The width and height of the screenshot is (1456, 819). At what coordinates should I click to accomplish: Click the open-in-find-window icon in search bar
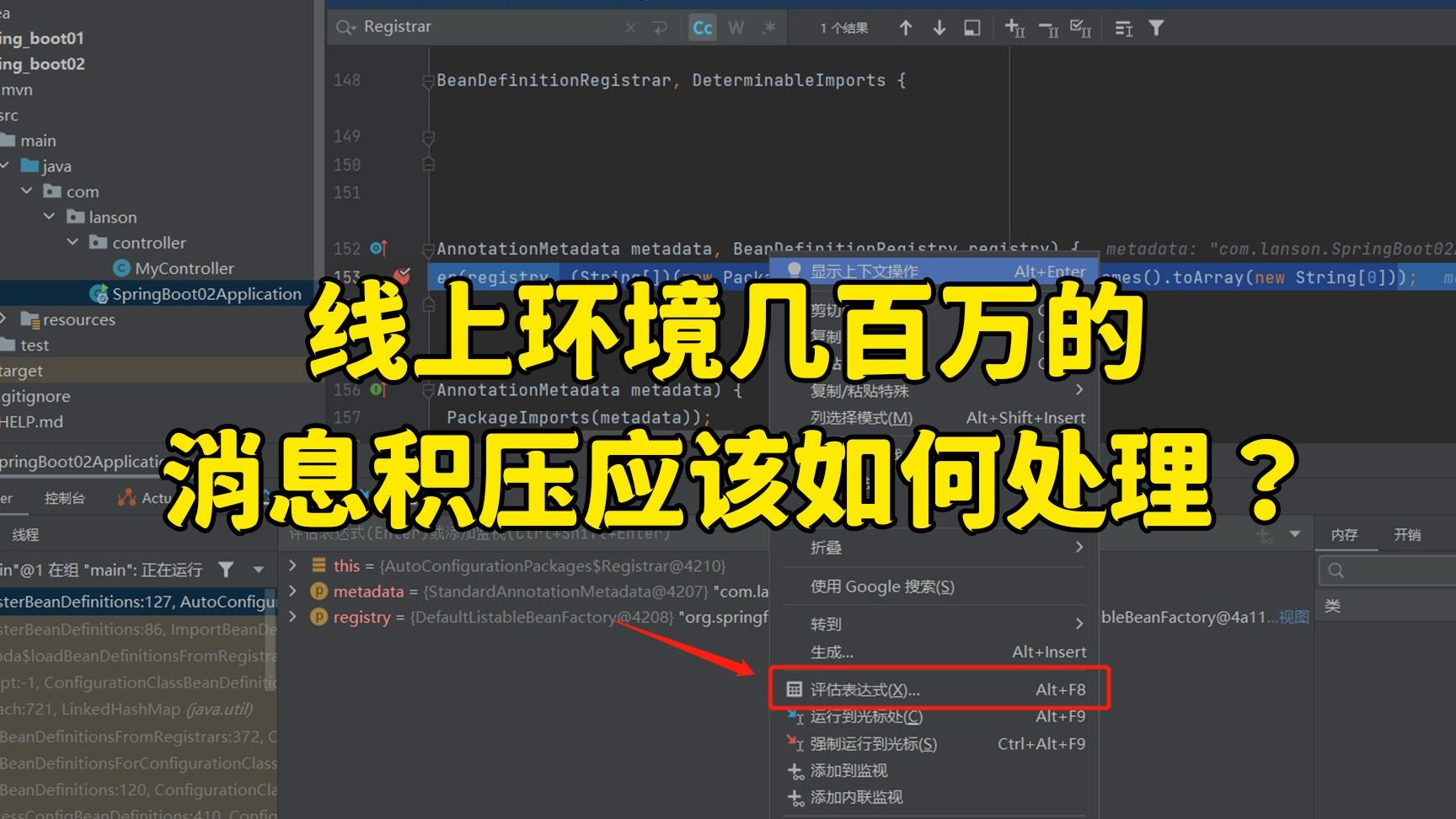(972, 27)
